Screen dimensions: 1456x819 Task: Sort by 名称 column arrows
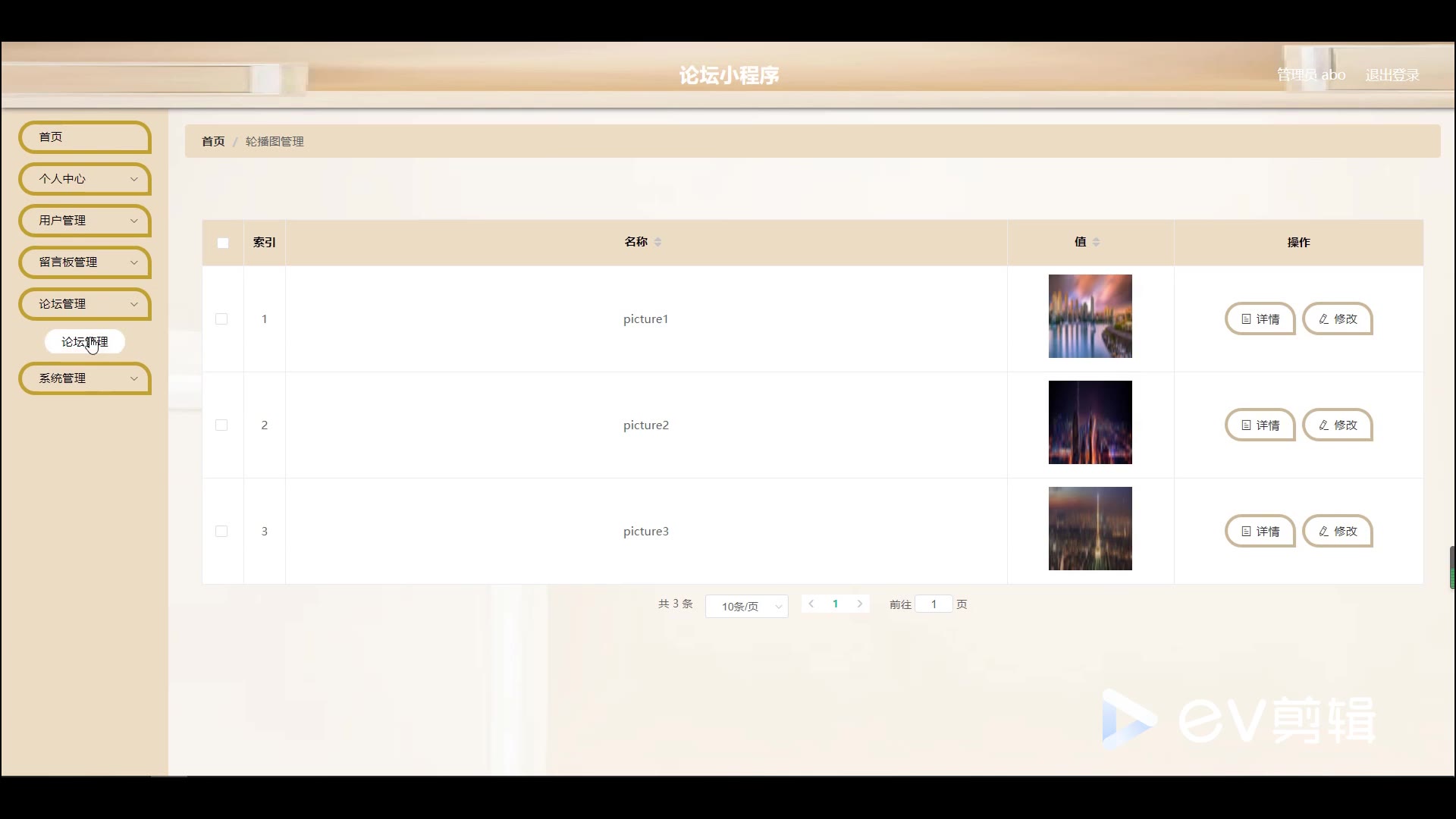pos(657,242)
